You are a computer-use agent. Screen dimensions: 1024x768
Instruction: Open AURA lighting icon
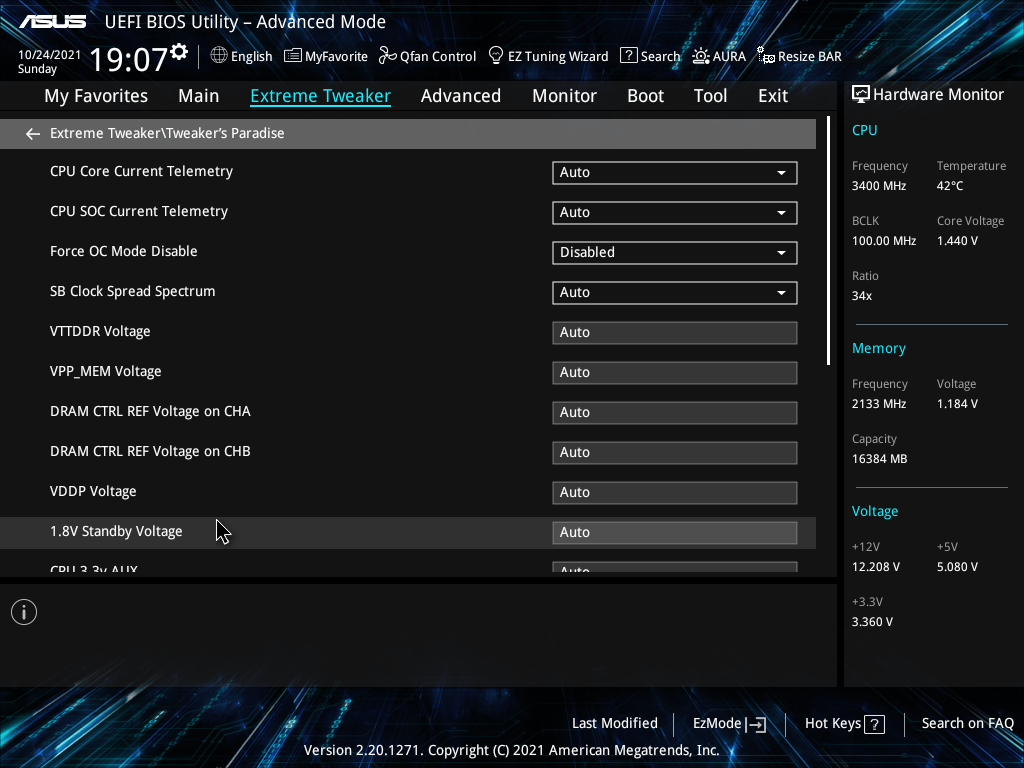coord(701,56)
